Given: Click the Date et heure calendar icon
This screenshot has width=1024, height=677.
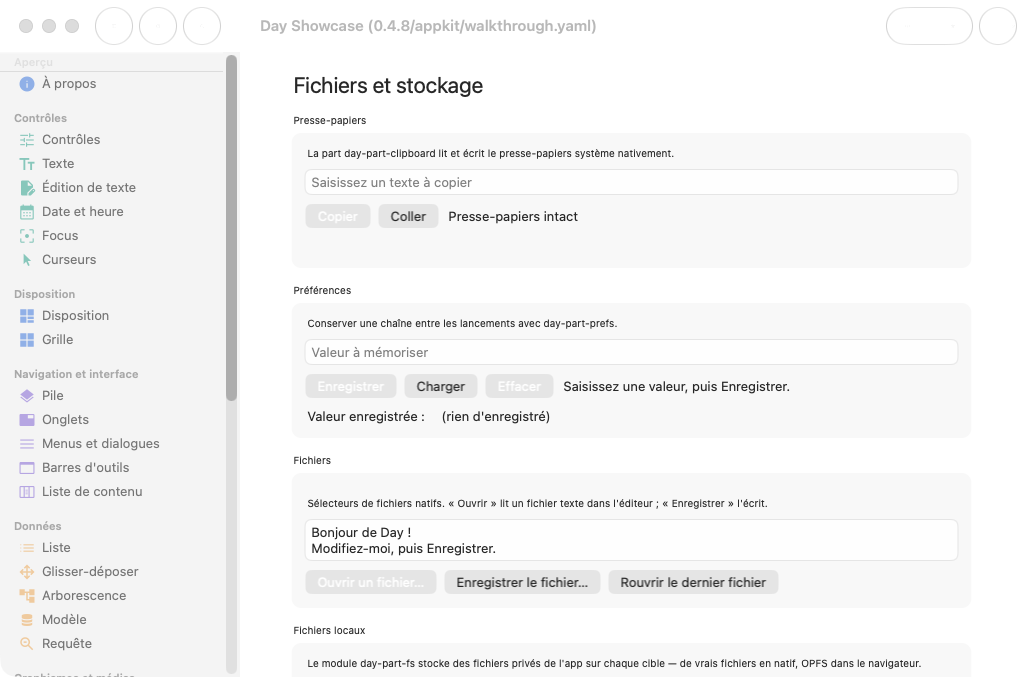Looking at the screenshot, I should (x=27, y=212).
